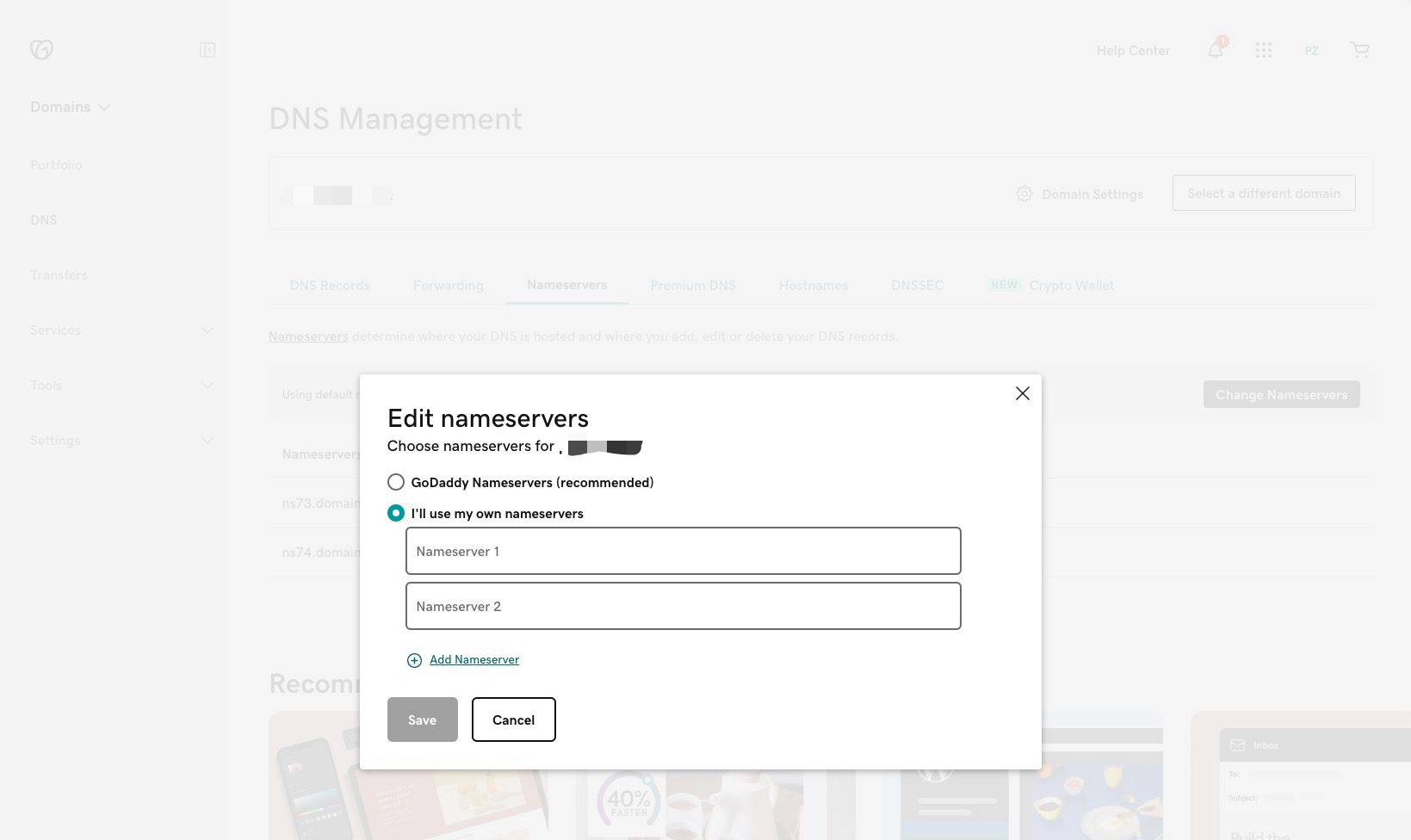Click the Nameserver 2 input field
The image size is (1411, 840).
pos(683,606)
